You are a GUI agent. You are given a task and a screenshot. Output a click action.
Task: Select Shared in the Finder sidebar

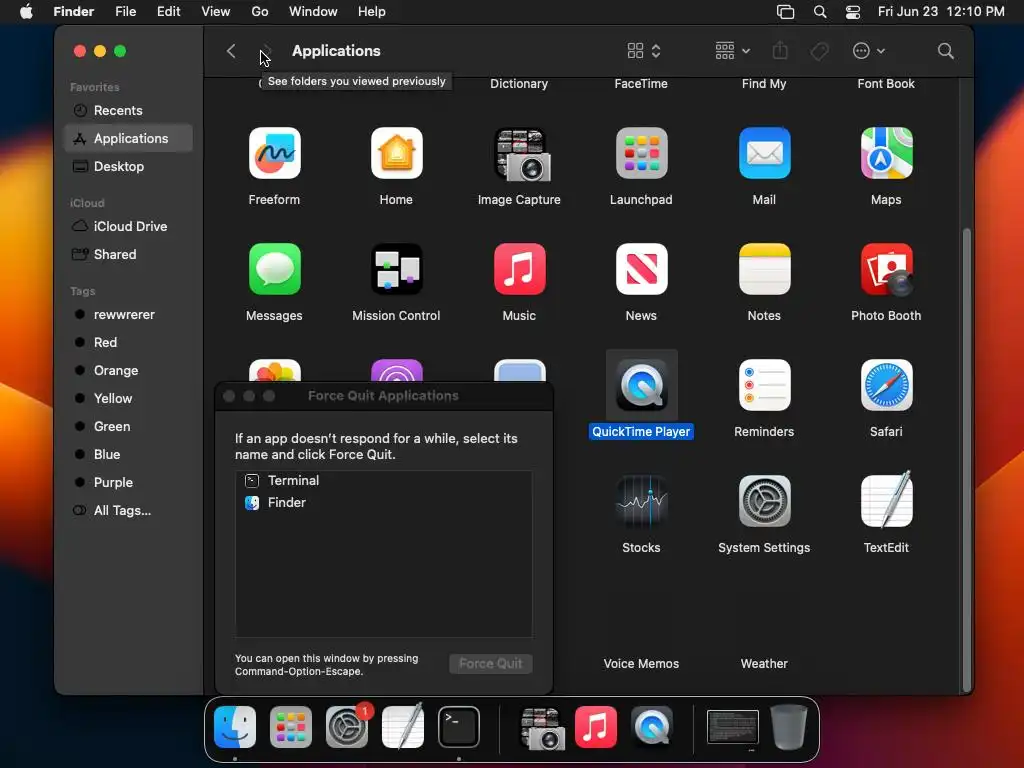[x=128, y=255]
